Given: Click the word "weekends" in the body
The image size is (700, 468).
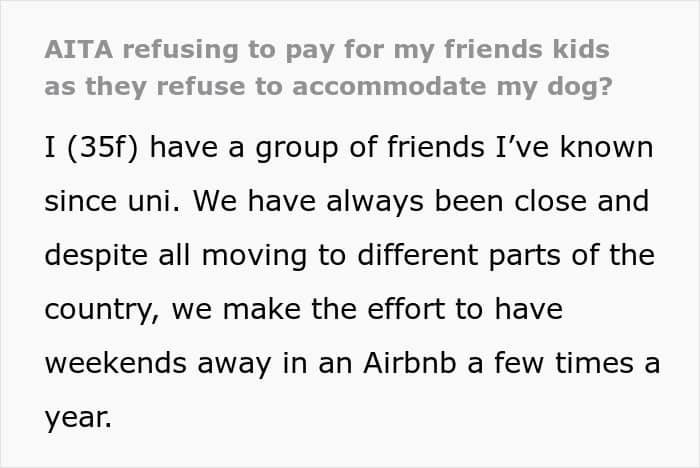Looking at the screenshot, I should (x=116, y=363).
